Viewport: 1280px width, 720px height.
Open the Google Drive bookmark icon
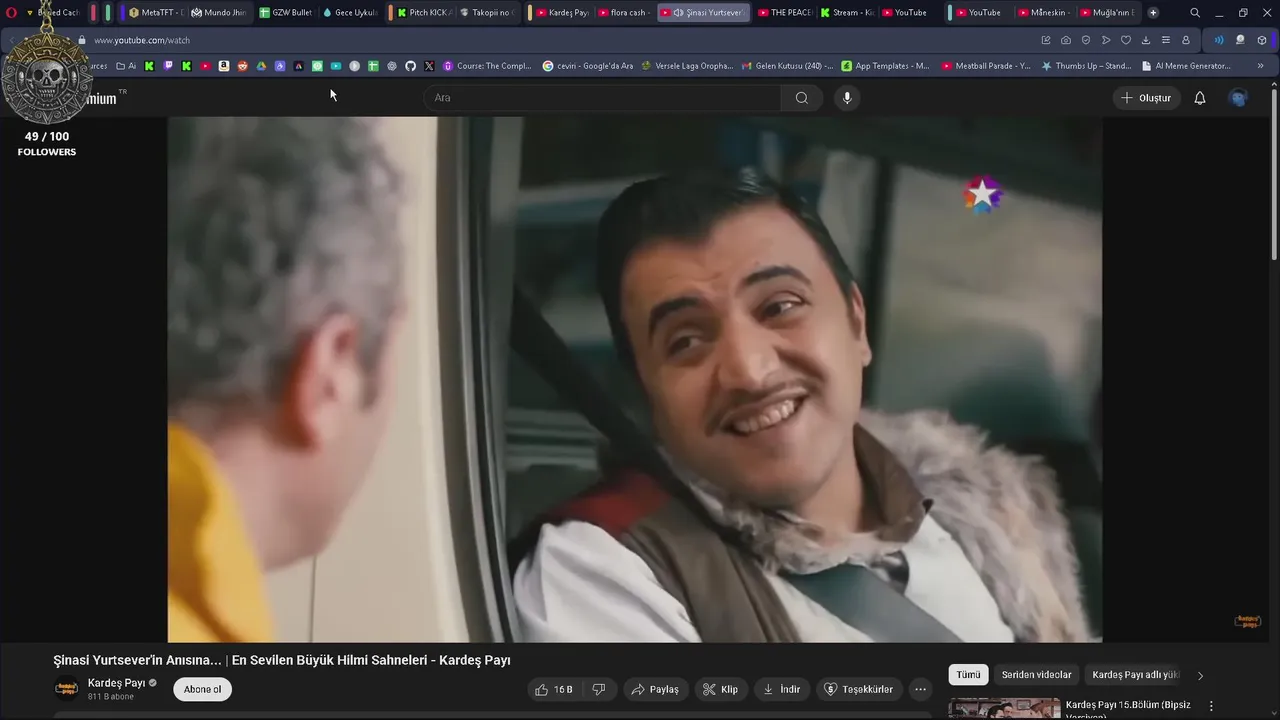click(261, 66)
